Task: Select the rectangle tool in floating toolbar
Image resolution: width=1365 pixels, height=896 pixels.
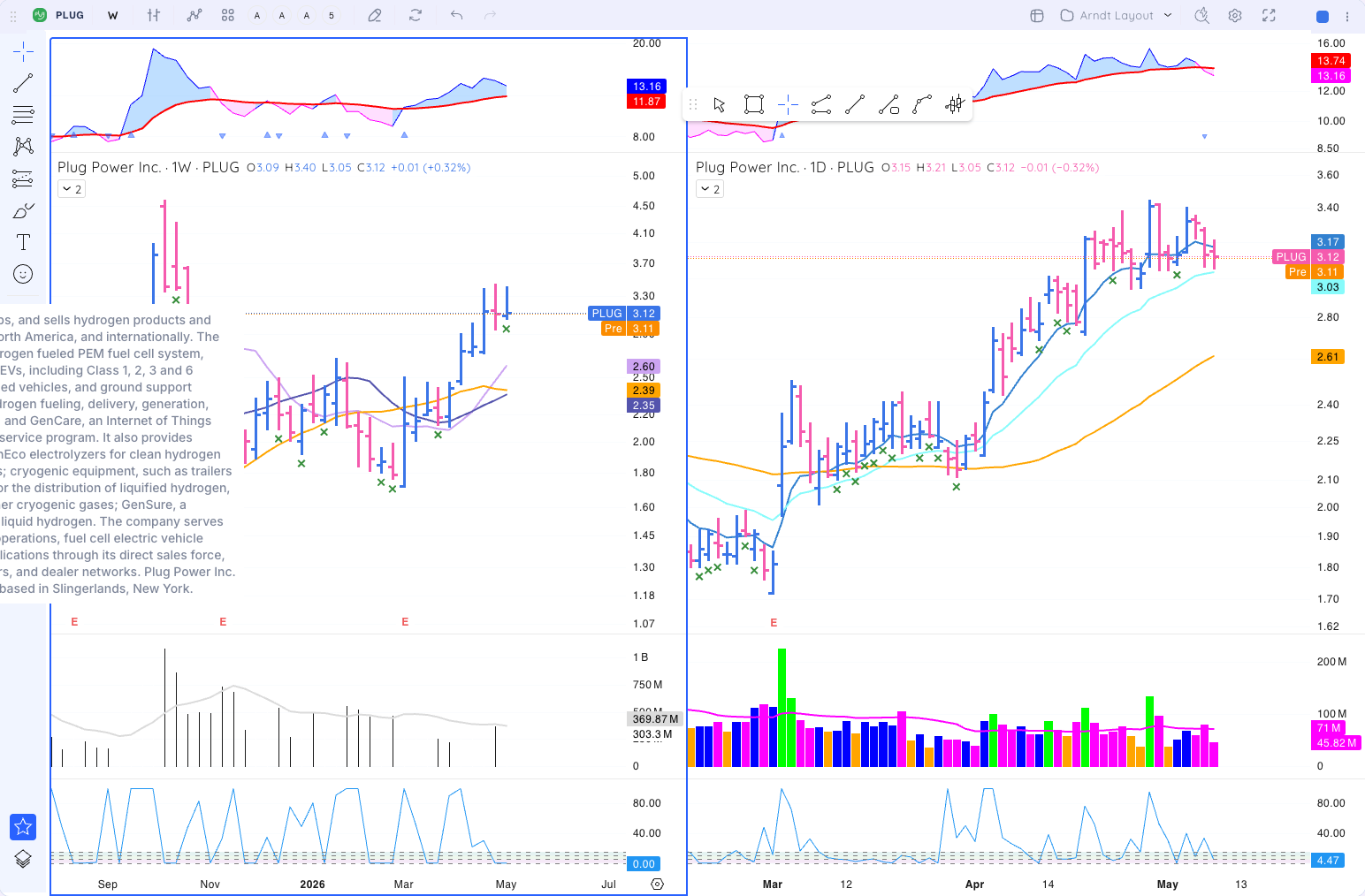Action: click(x=754, y=104)
